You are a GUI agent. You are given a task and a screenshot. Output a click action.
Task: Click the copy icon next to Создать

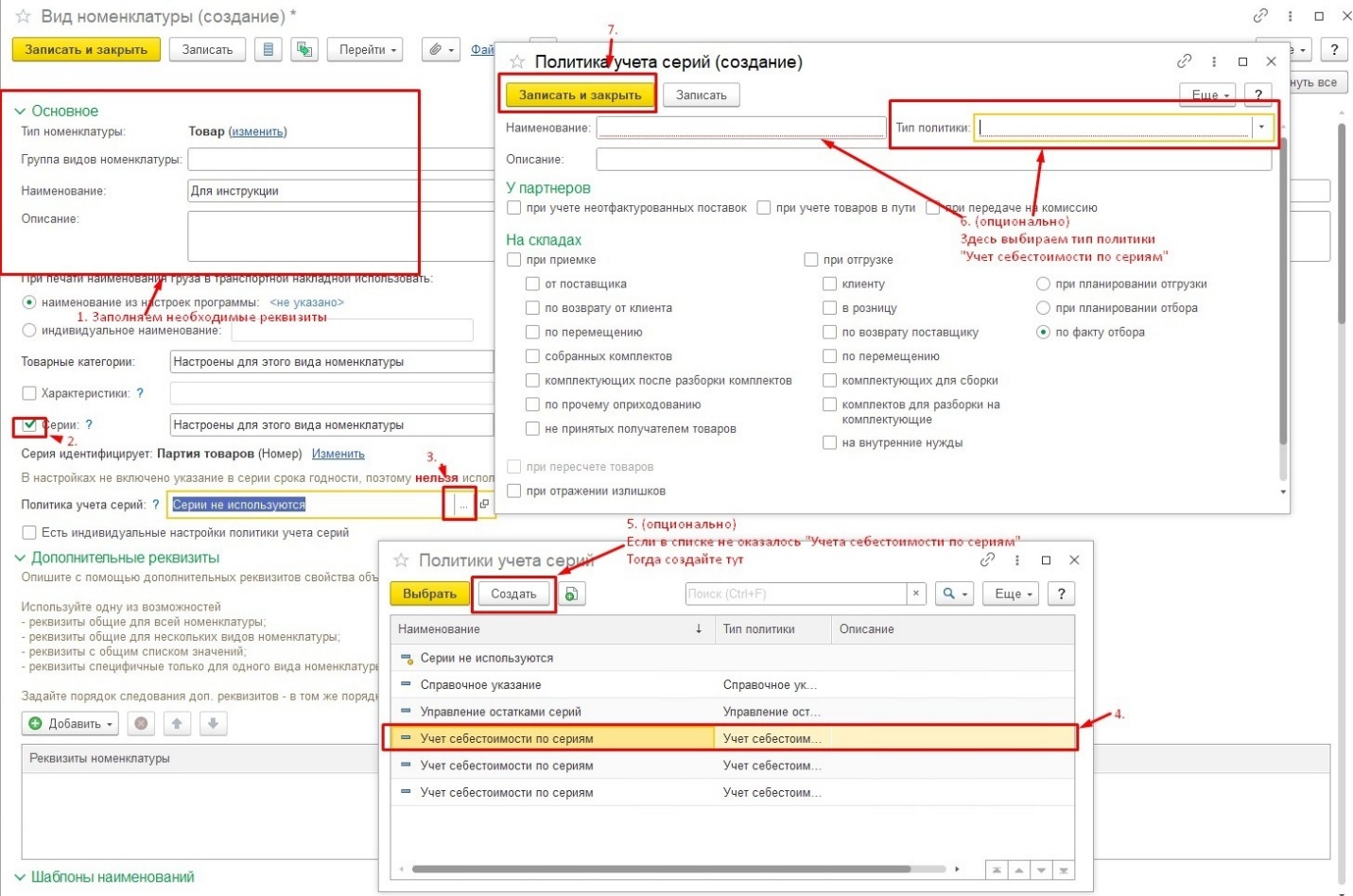(572, 594)
